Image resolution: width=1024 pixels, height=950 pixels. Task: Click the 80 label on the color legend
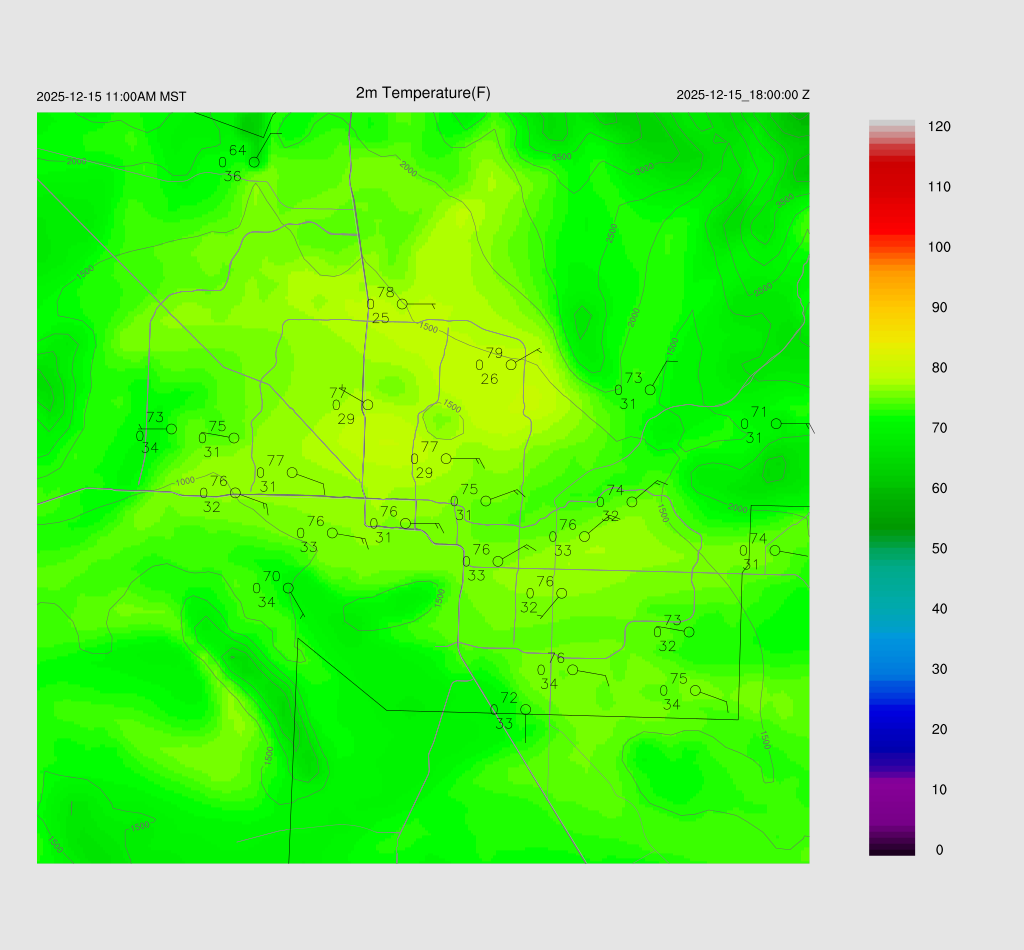tap(939, 368)
